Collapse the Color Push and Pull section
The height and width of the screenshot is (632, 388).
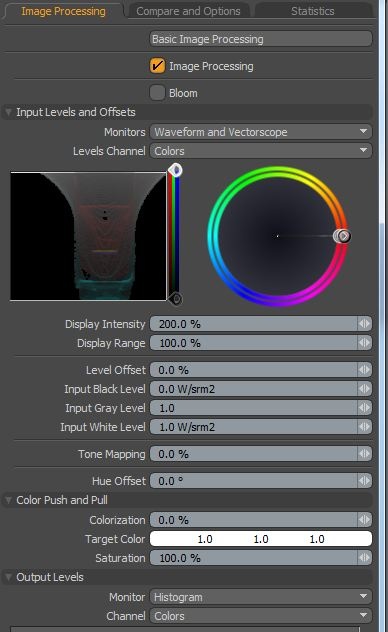8,500
